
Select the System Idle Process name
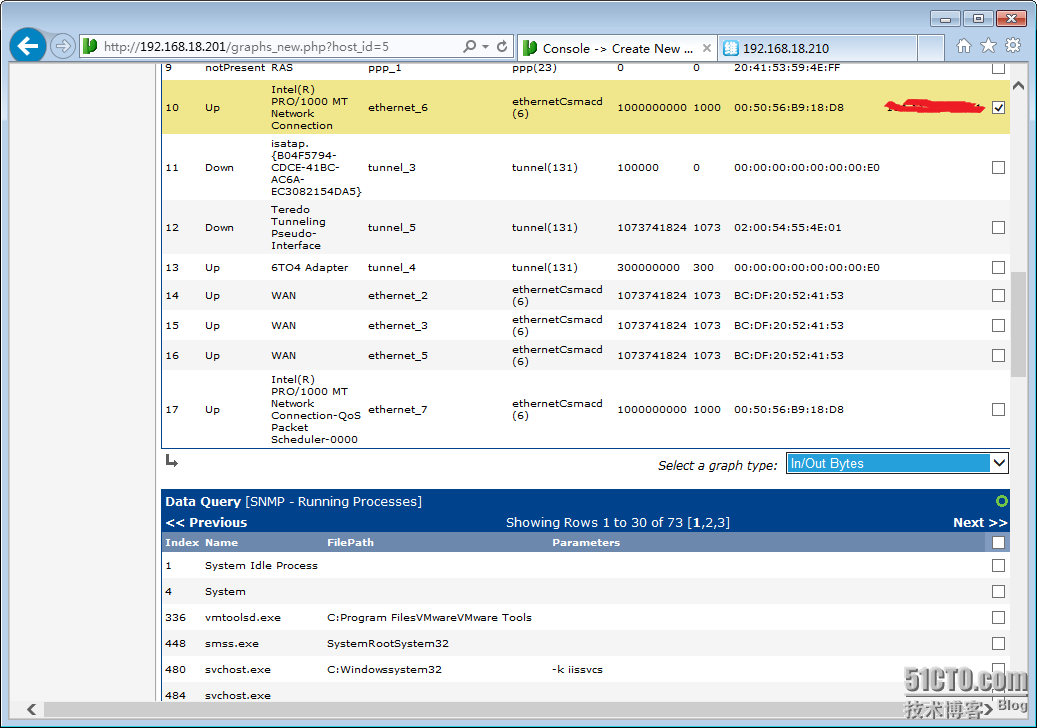(261, 566)
